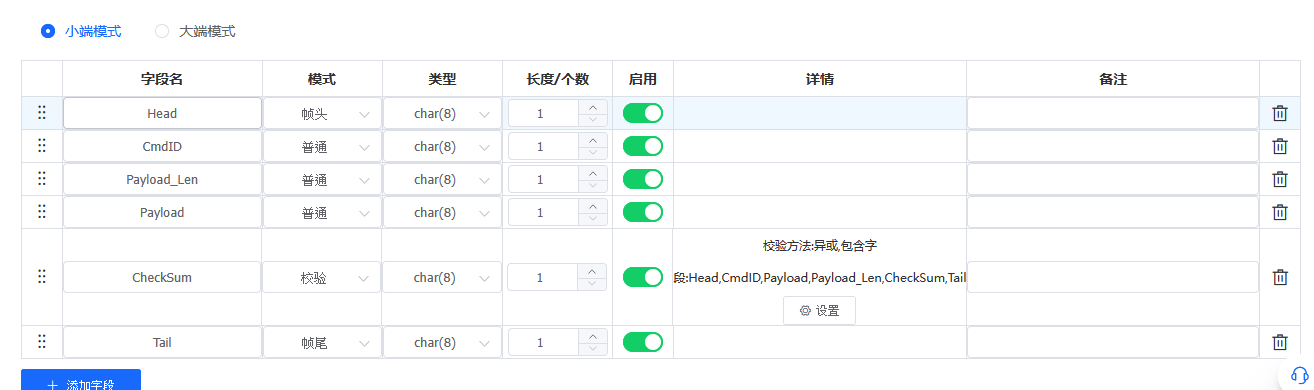This screenshot has height=390, width=1314.
Task: Edit the CheckSum field name input
Action: point(162,277)
